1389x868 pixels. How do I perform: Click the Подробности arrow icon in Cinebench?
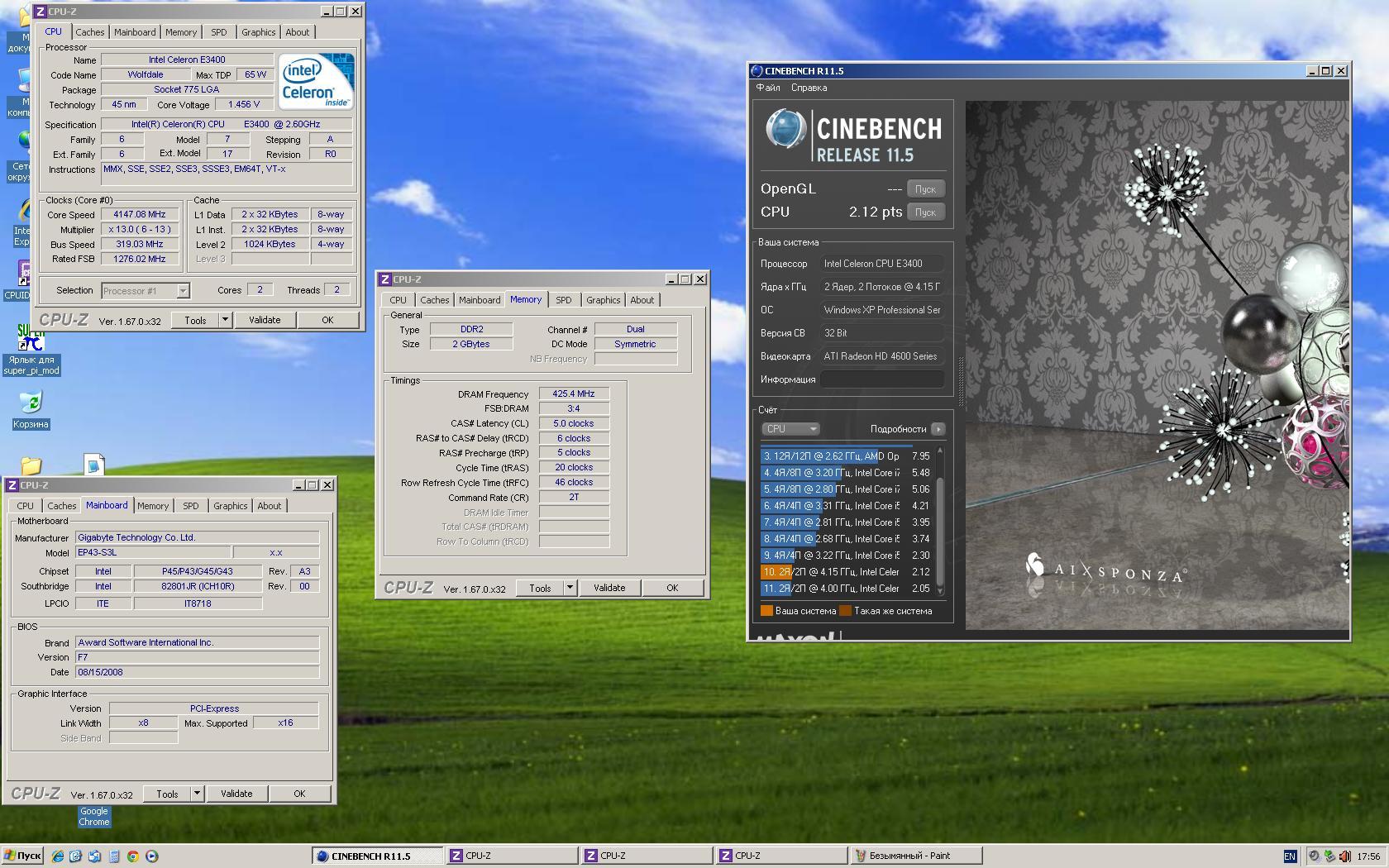click(938, 429)
